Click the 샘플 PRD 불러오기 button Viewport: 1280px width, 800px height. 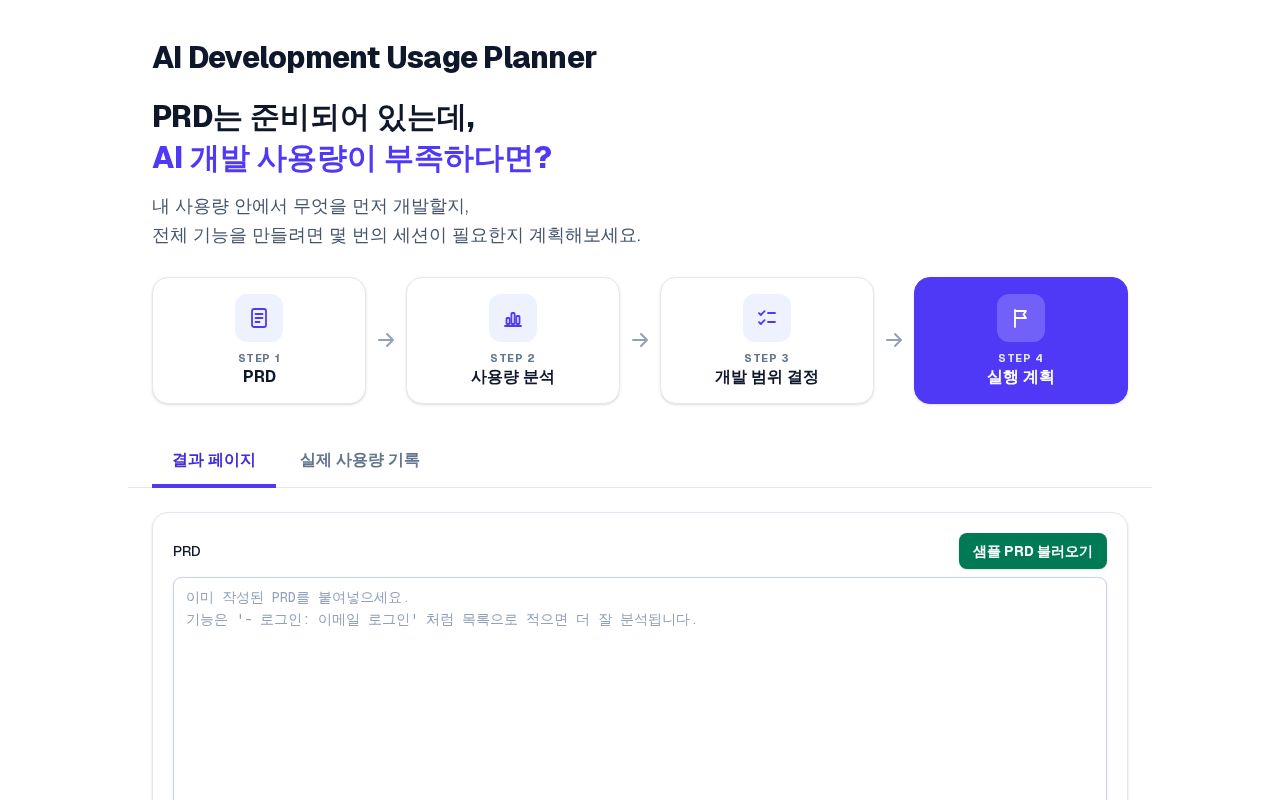(1033, 551)
